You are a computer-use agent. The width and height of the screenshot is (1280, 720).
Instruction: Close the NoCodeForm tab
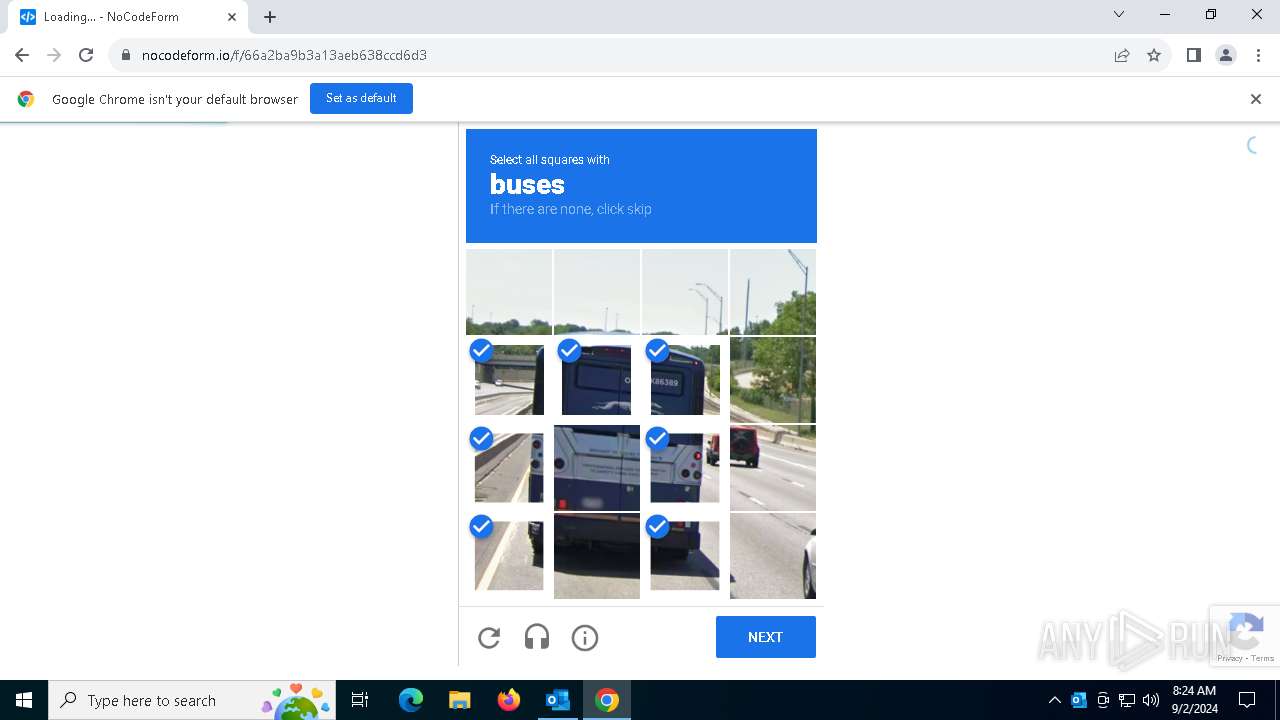pos(232,17)
